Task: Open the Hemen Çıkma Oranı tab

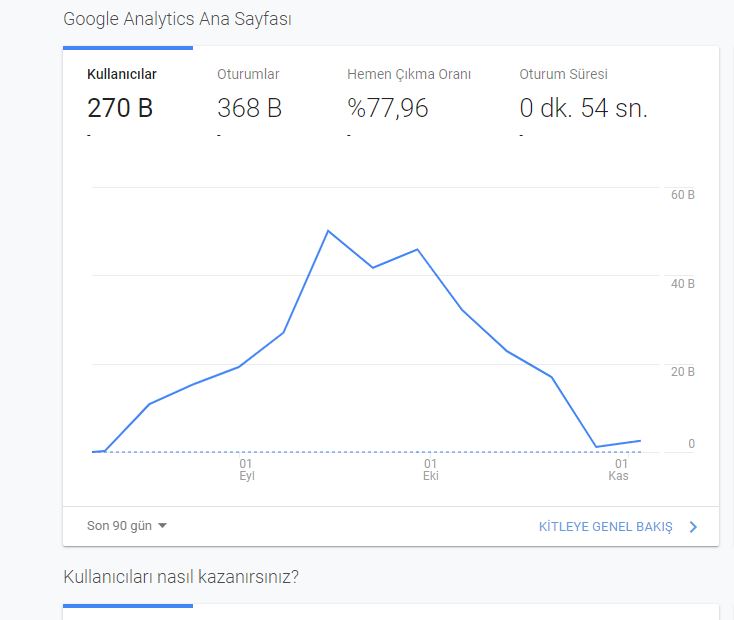Action: point(409,74)
